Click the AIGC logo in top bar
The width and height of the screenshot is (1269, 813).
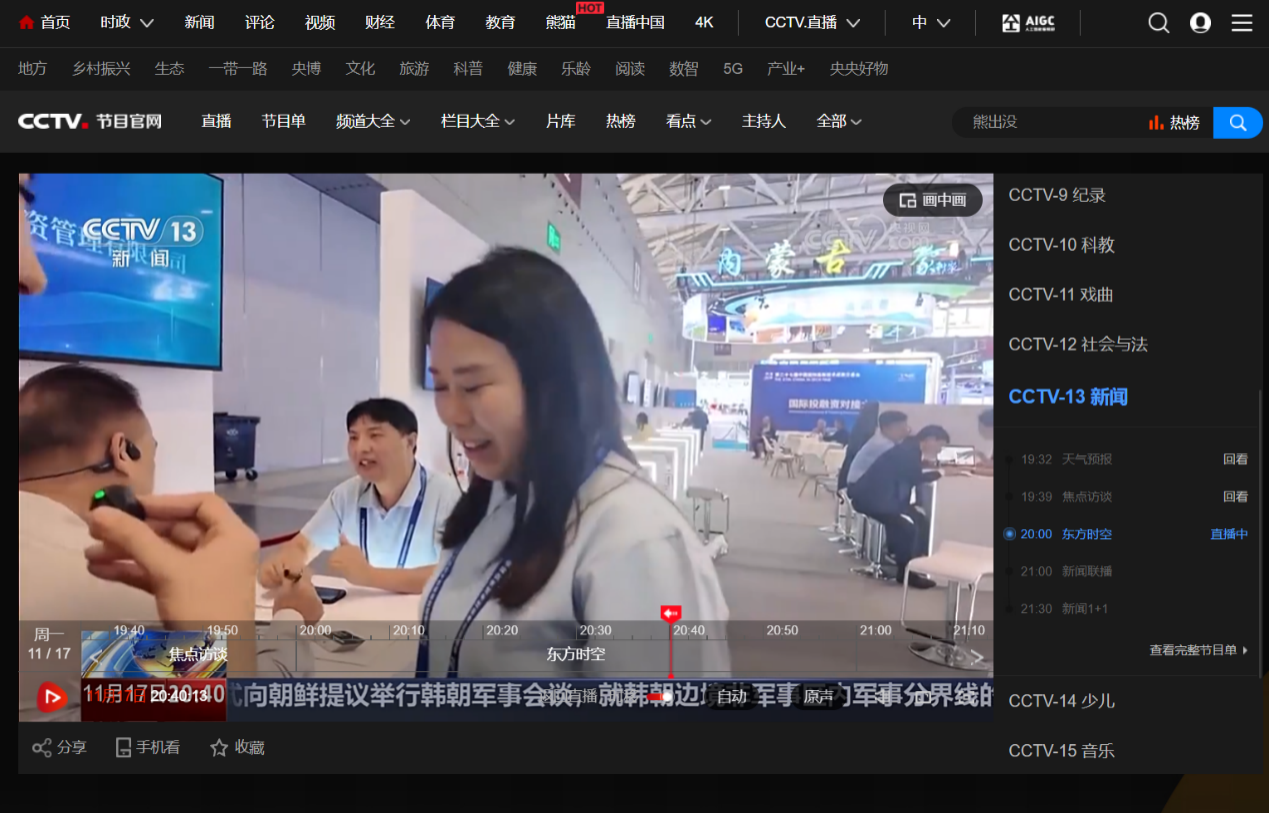coord(1028,23)
